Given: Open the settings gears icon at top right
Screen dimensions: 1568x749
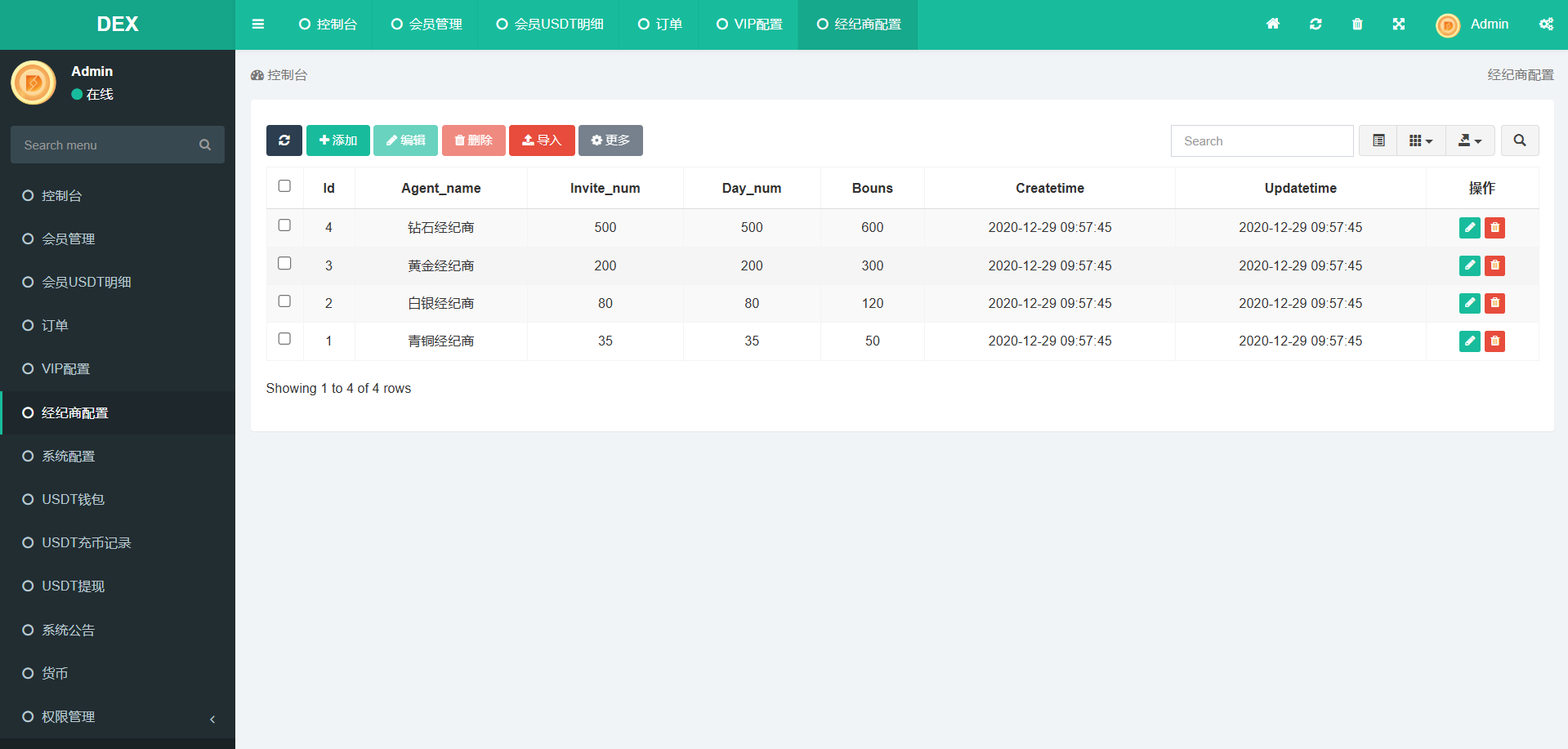Looking at the screenshot, I should click(x=1545, y=25).
